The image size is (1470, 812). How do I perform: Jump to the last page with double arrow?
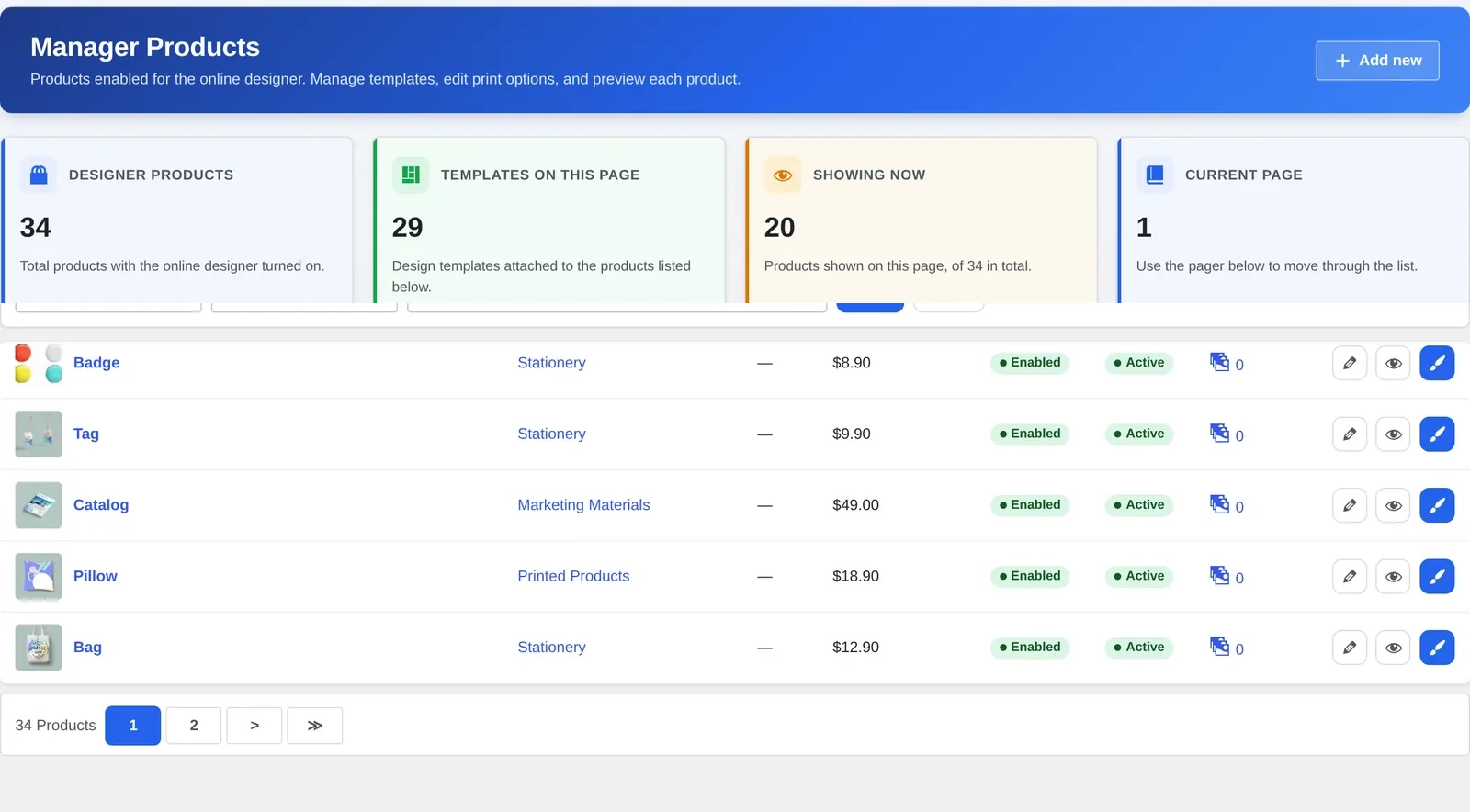pos(315,726)
